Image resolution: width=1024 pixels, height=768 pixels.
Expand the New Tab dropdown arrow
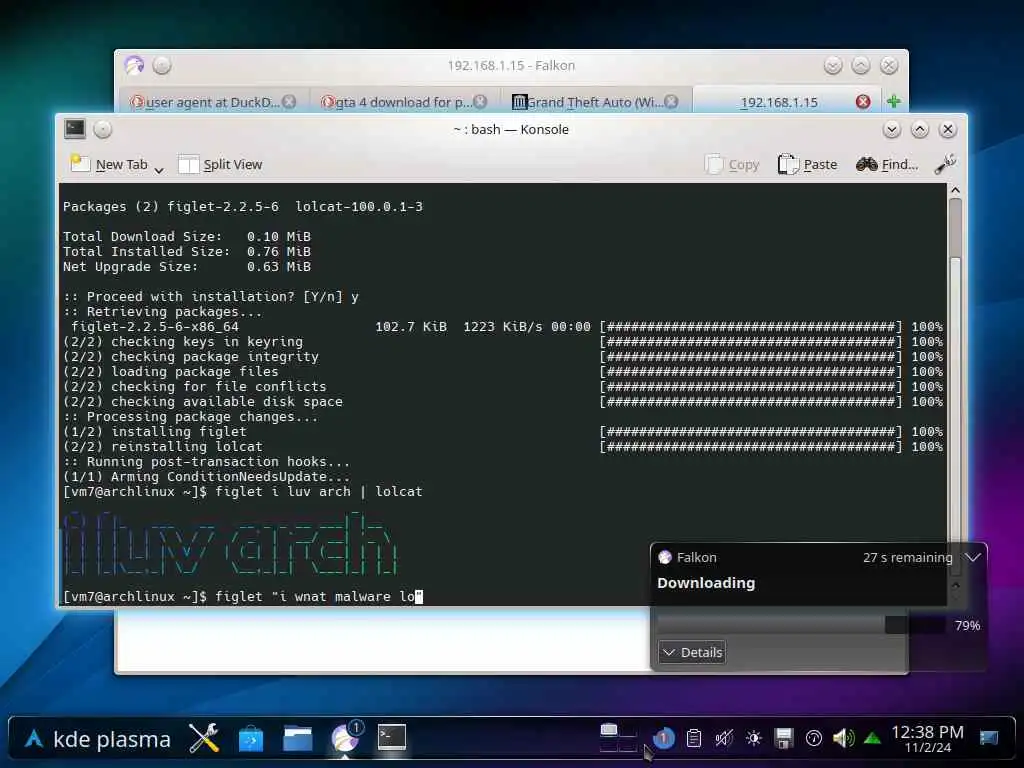(x=159, y=169)
